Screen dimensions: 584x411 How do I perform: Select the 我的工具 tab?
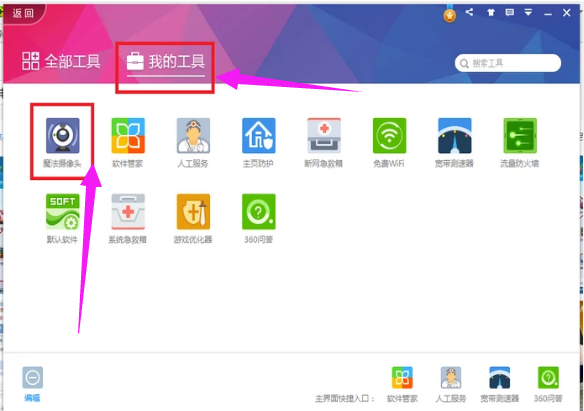coord(166,62)
